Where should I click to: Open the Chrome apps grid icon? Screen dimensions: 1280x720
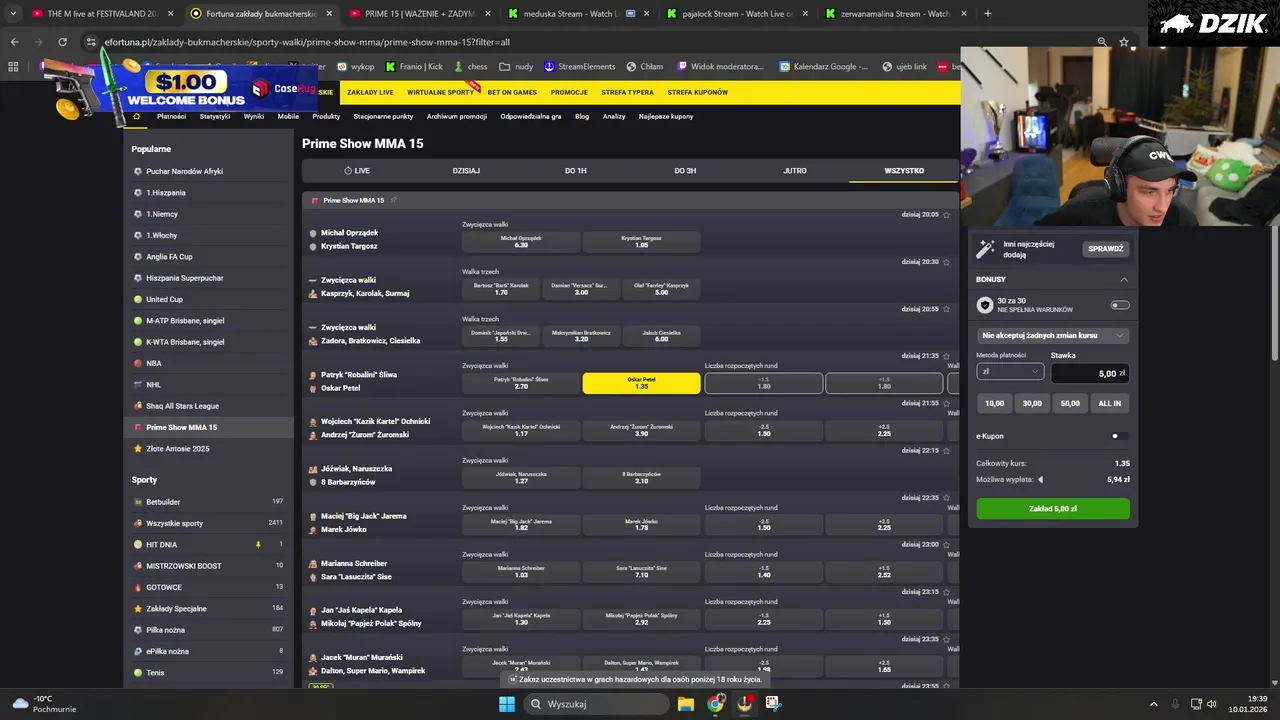pyautogui.click(x=13, y=66)
